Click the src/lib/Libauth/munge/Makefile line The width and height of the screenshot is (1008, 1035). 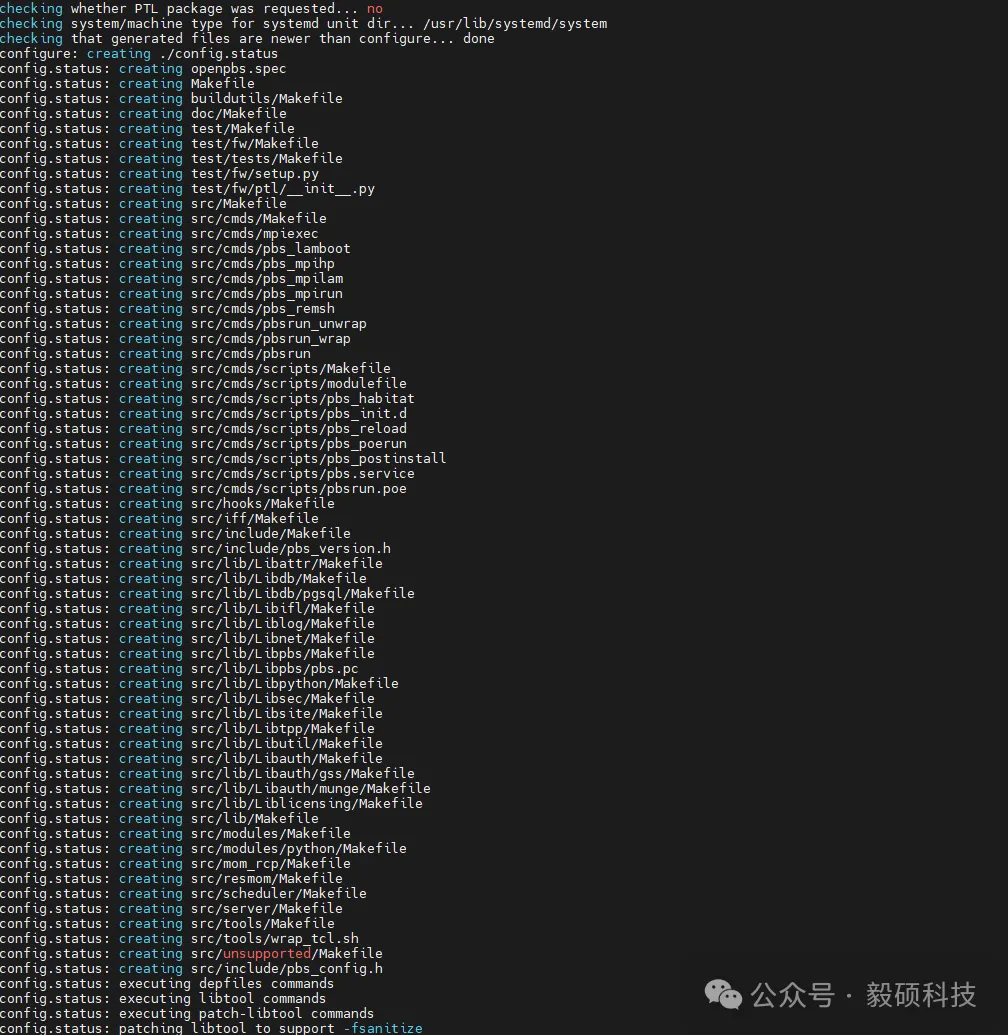pos(310,788)
